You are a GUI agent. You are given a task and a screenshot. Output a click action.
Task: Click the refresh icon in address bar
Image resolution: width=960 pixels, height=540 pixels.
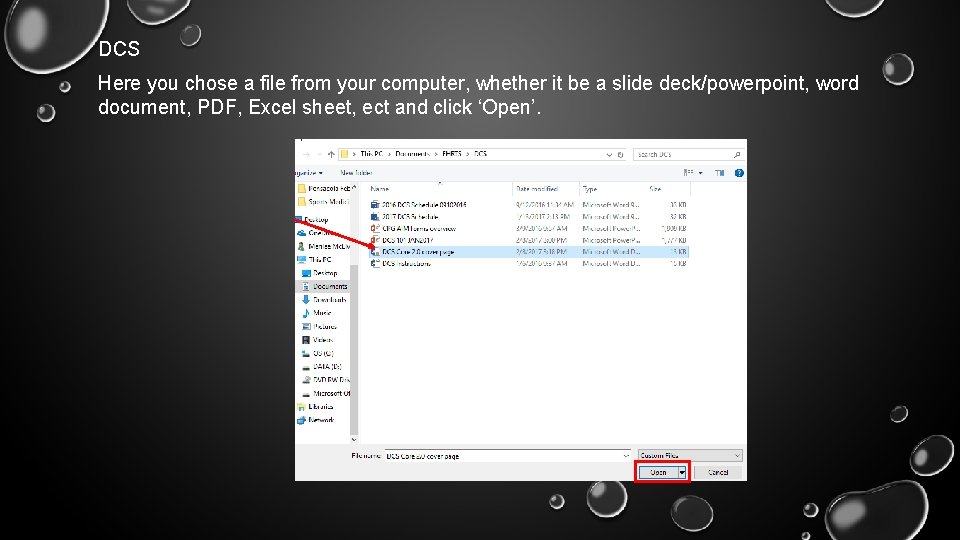(x=620, y=154)
